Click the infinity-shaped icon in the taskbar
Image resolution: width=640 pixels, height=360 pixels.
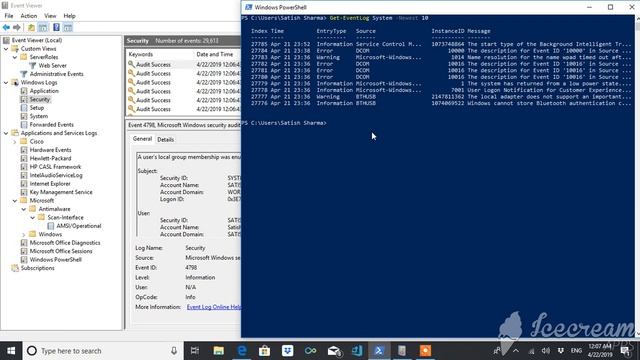[x=311, y=351]
